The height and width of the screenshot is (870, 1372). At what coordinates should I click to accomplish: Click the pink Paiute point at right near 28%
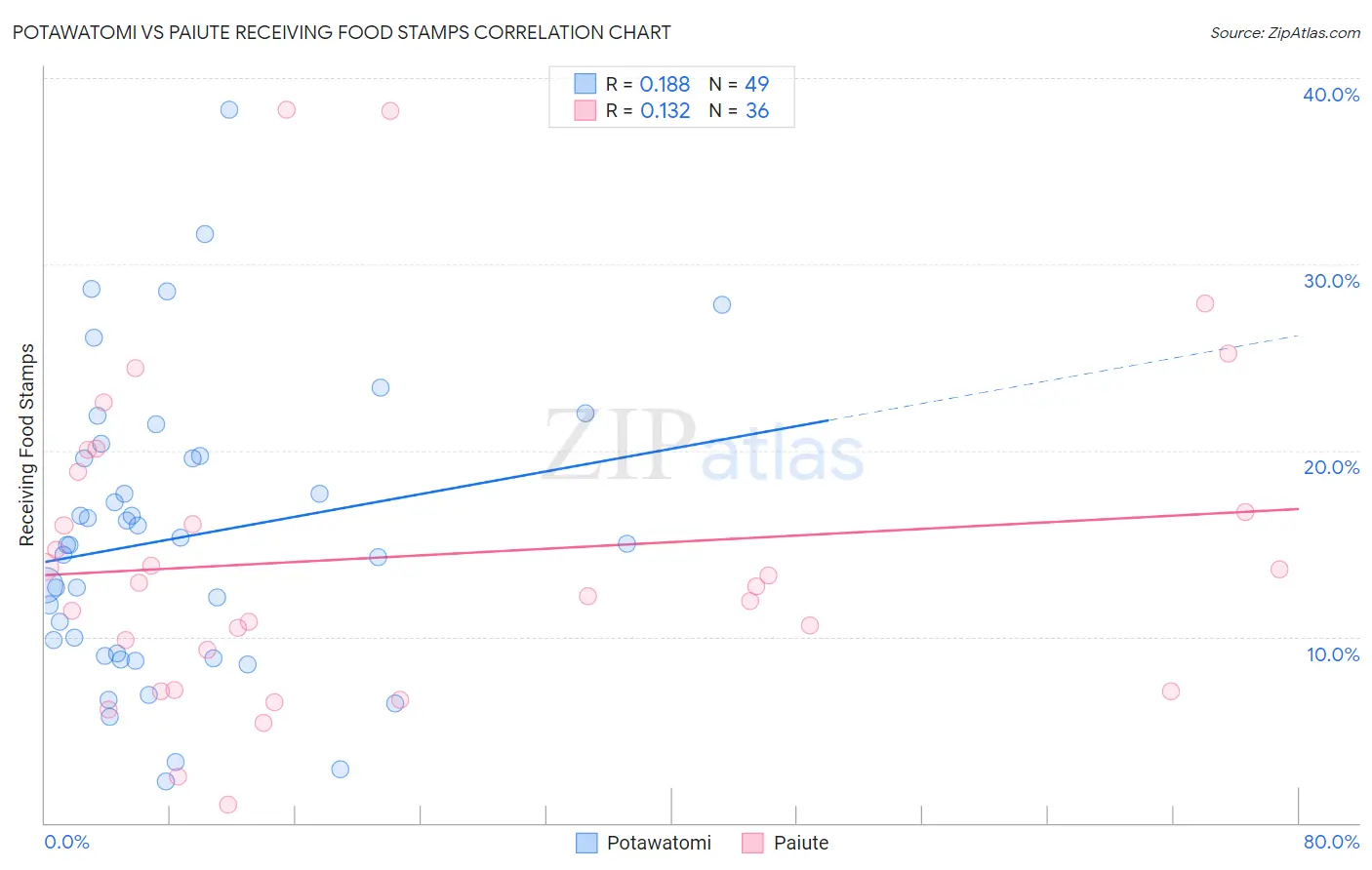pyautogui.click(x=1205, y=303)
